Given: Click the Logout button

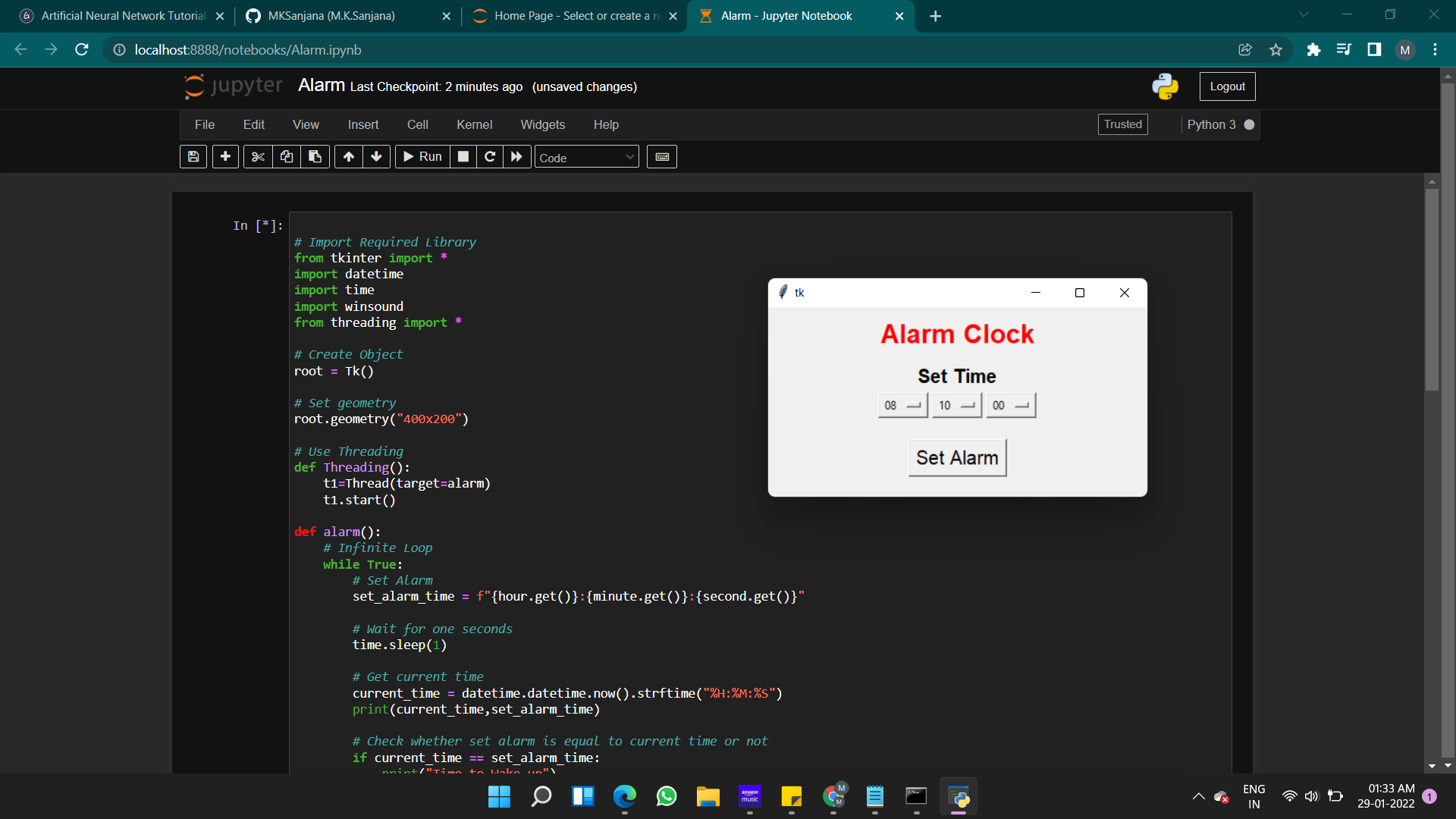Looking at the screenshot, I should (1227, 86).
